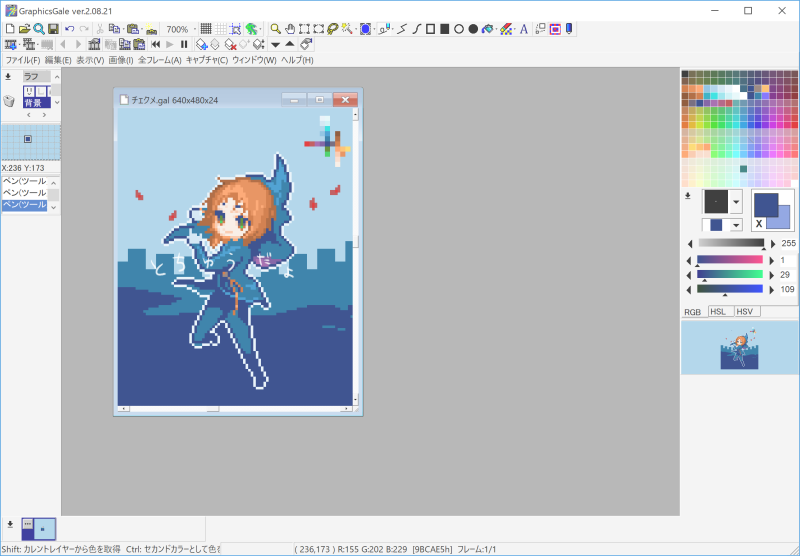Choose the filled ellipse tool
This screenshot has width=800, height=556.
click(473, 29)
